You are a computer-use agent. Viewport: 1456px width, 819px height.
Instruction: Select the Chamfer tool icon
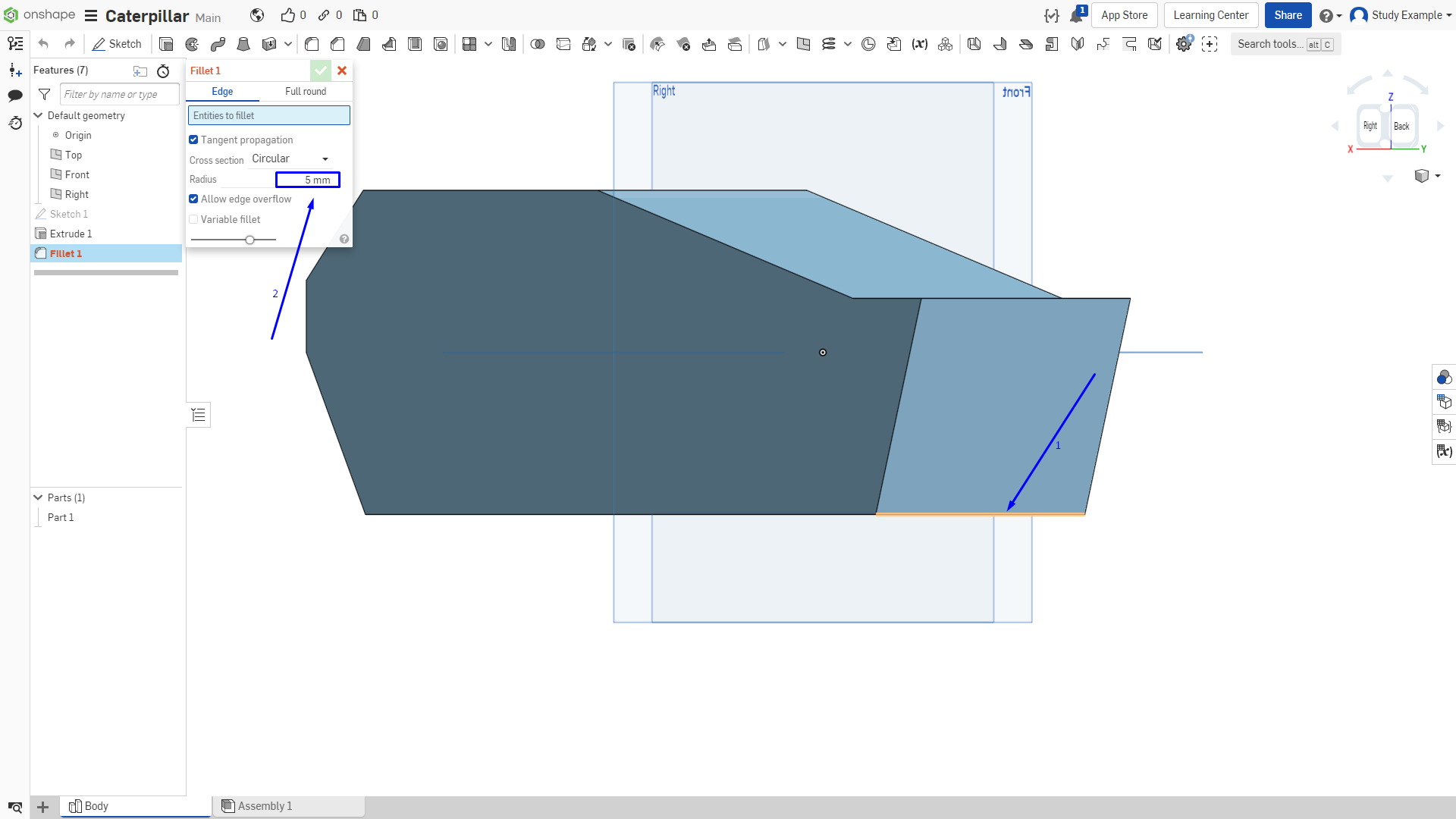coord(337,44)
